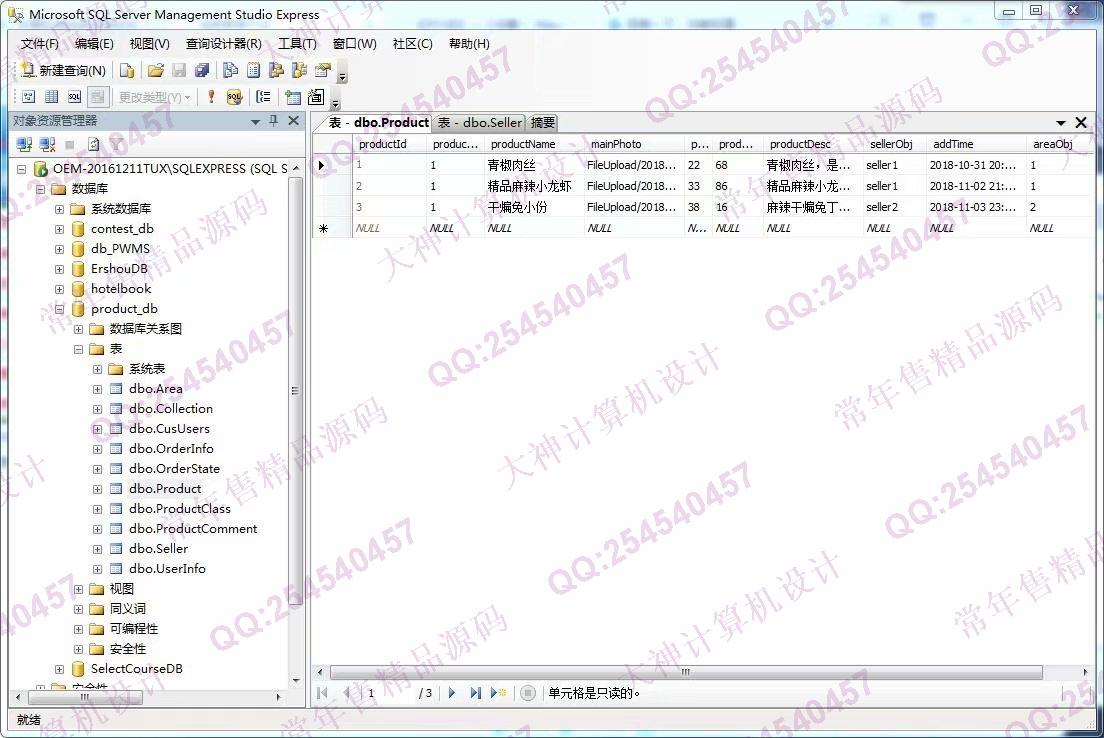The width and height of the screenshot is (1104, 738).
Task: Open the Window (窗口) menu
Action: tap(354, 44)
